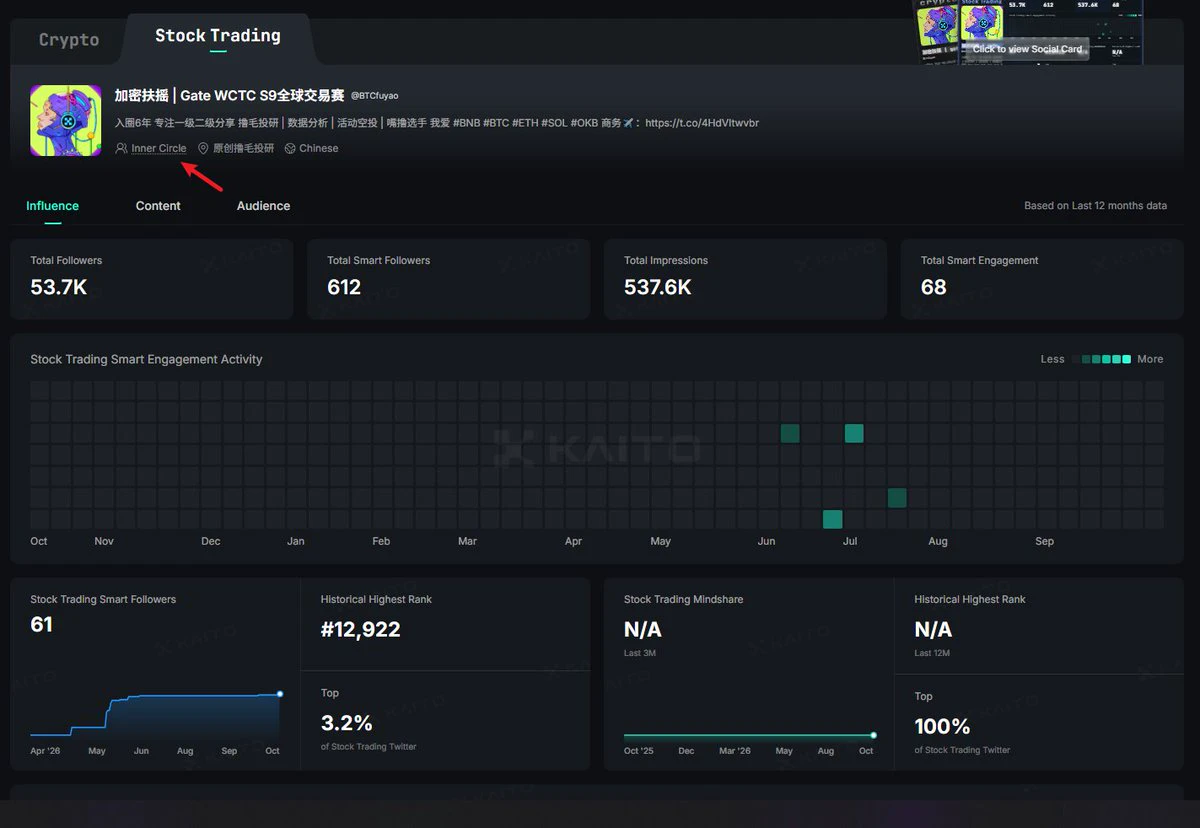Image resolution: width=1200 pixels, height=828 pixels.
Task: Click the "原创撸毛投研" location text
Action: pyautogui.click(x=243, y=148)
